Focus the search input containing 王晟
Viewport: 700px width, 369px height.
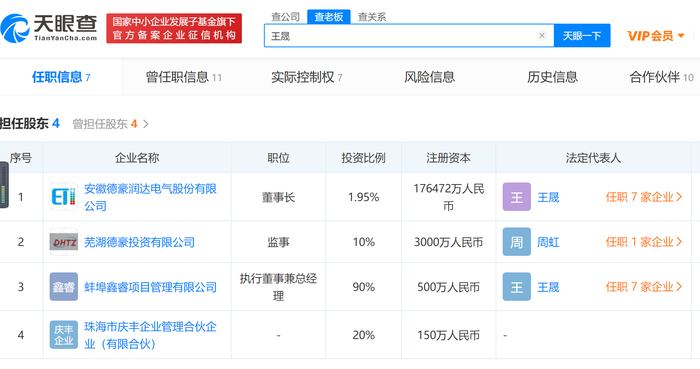point(402,36)
